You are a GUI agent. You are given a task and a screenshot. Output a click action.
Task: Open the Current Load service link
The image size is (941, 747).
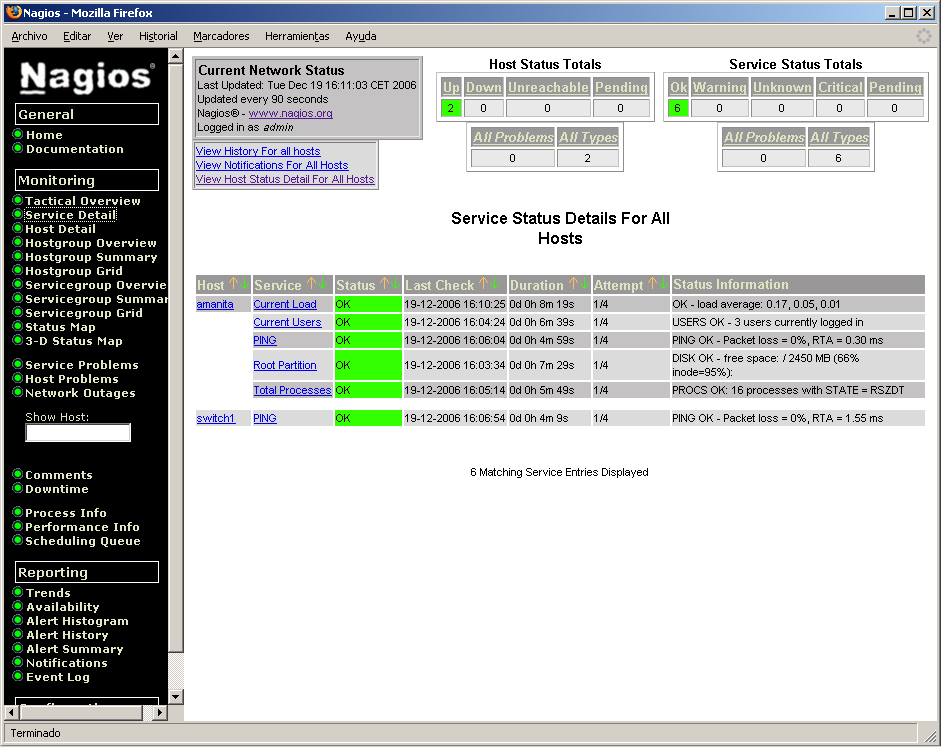pos(284,304)
